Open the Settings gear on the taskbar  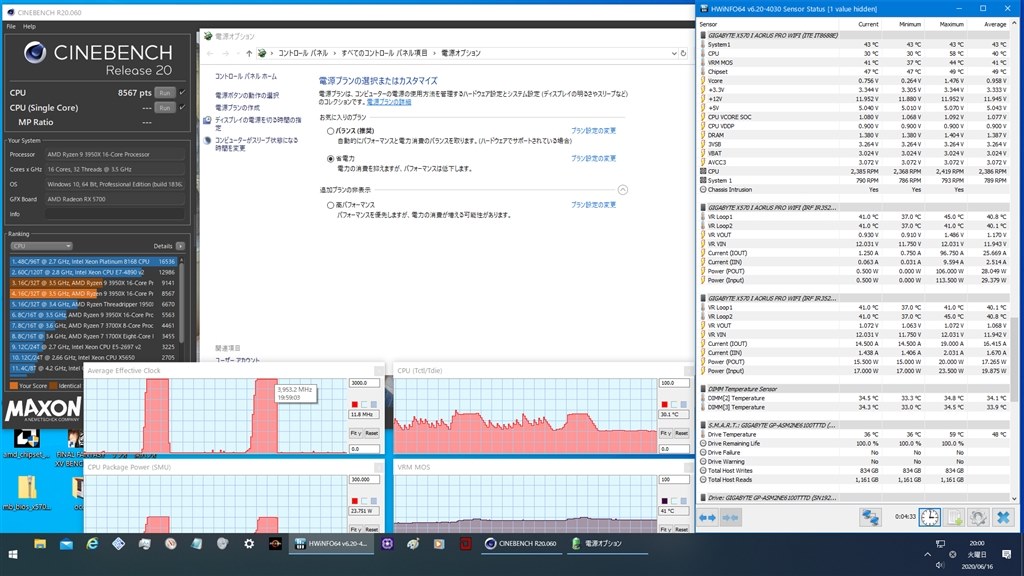[249, 543]
